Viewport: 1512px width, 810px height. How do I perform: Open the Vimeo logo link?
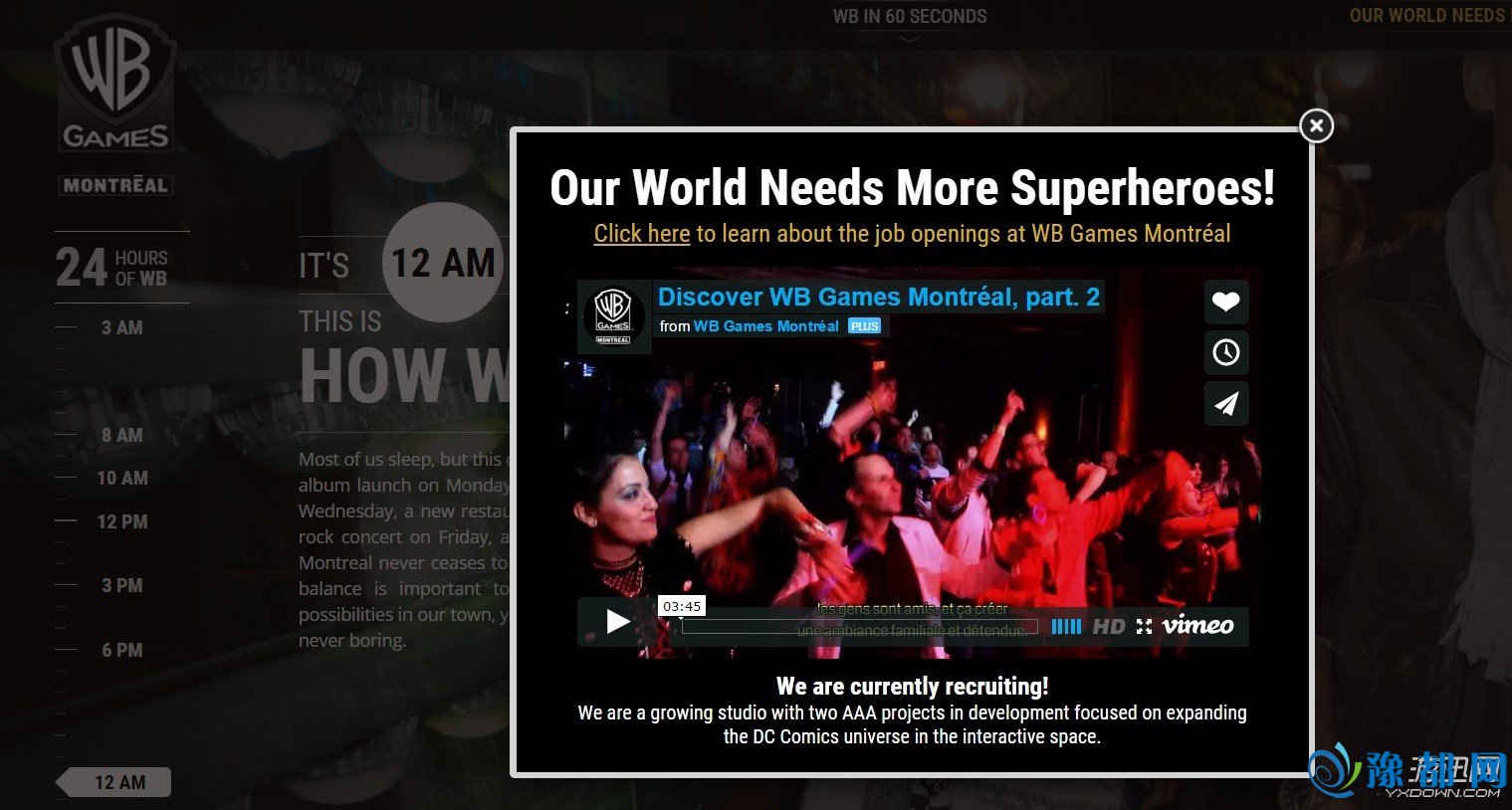click(x=1197, y=625)
